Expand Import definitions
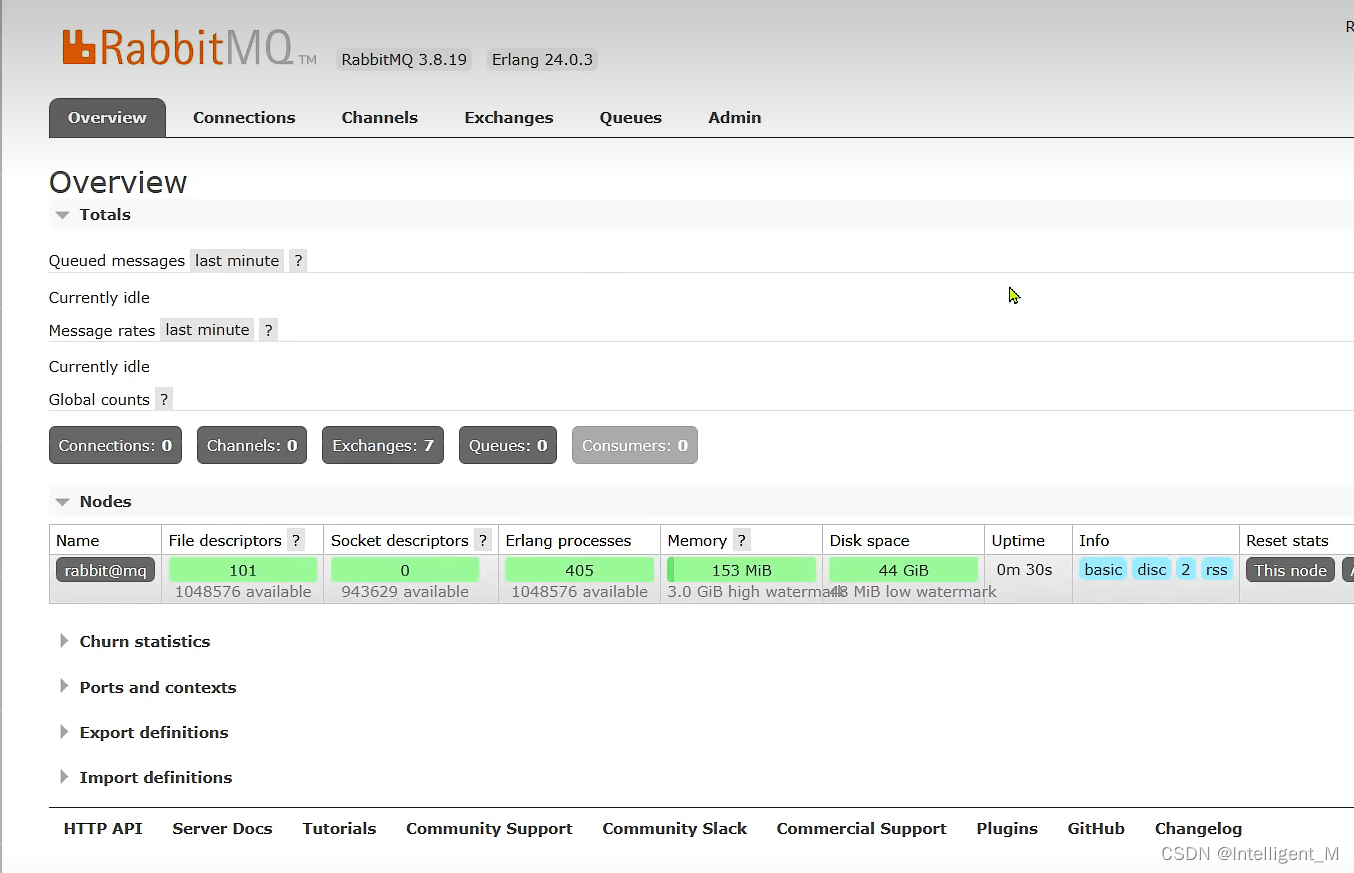The width and height of the screenshot is (1354, 873). tap(145, 778)
